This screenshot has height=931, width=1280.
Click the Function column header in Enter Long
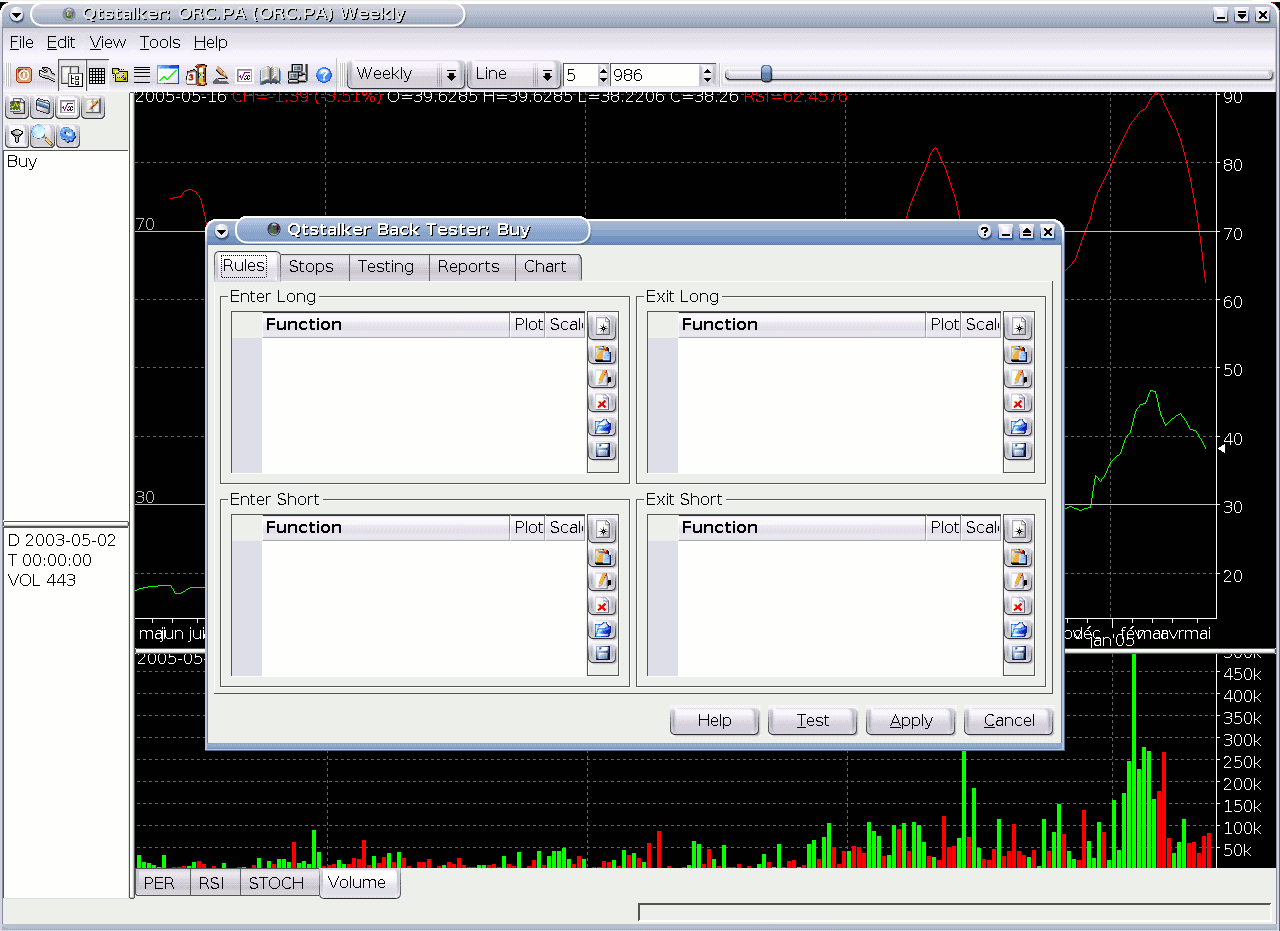(x=386, y=325)
